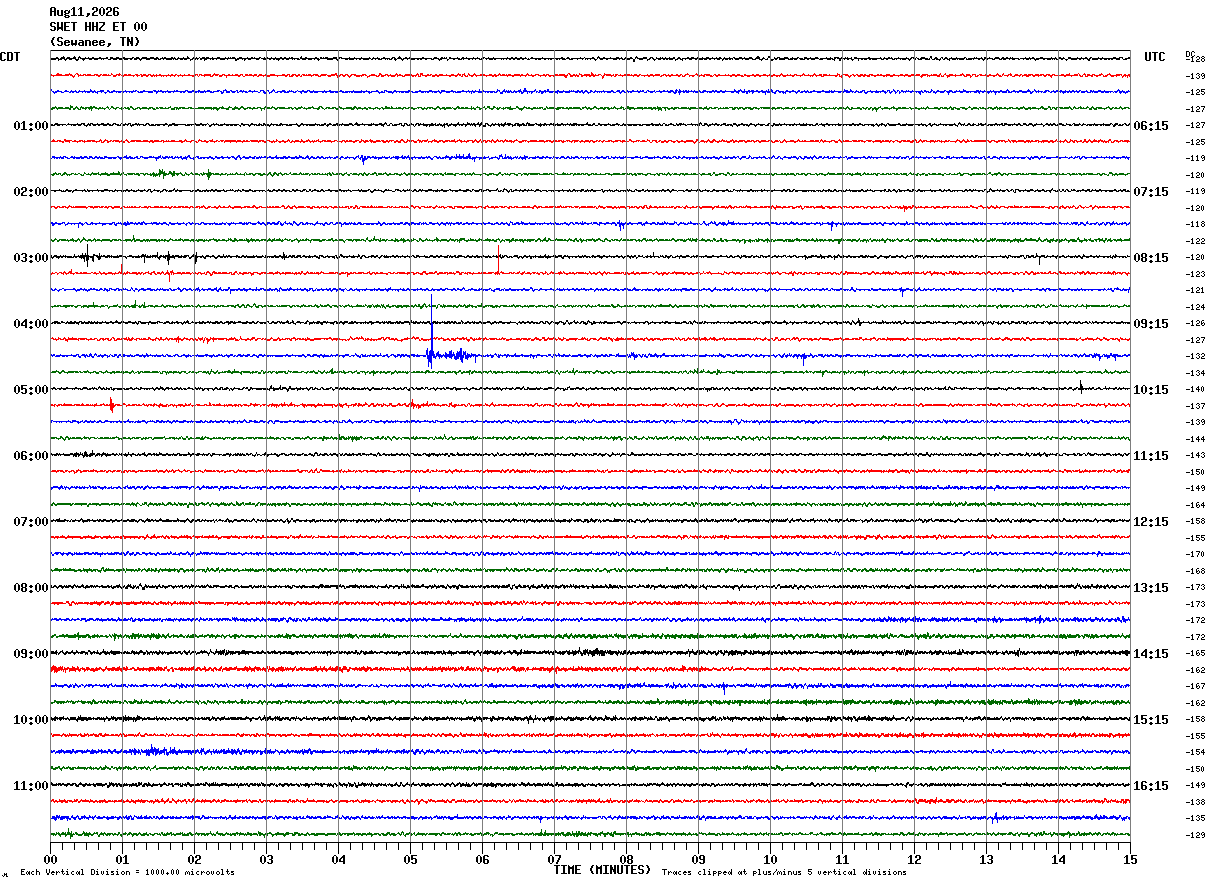
Task: Click the tall red spike on the 03:00 row
Action: click(498, 258)
